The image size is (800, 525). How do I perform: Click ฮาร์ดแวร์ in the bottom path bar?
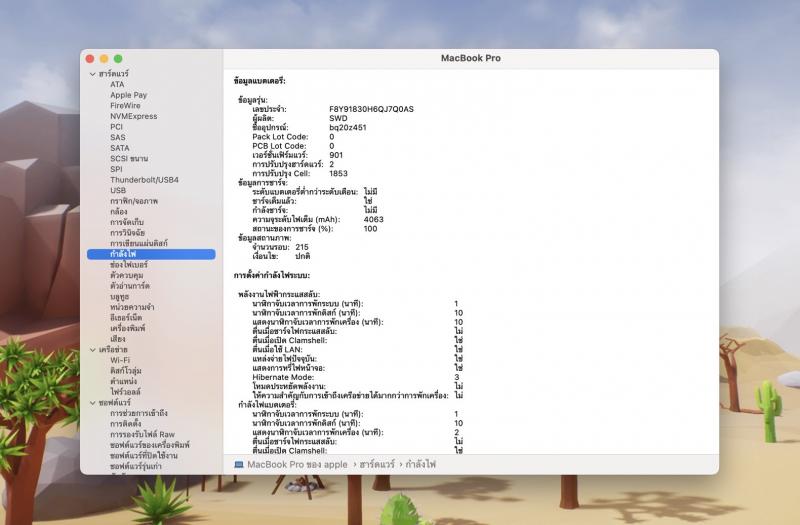click(x=377, y=464)
